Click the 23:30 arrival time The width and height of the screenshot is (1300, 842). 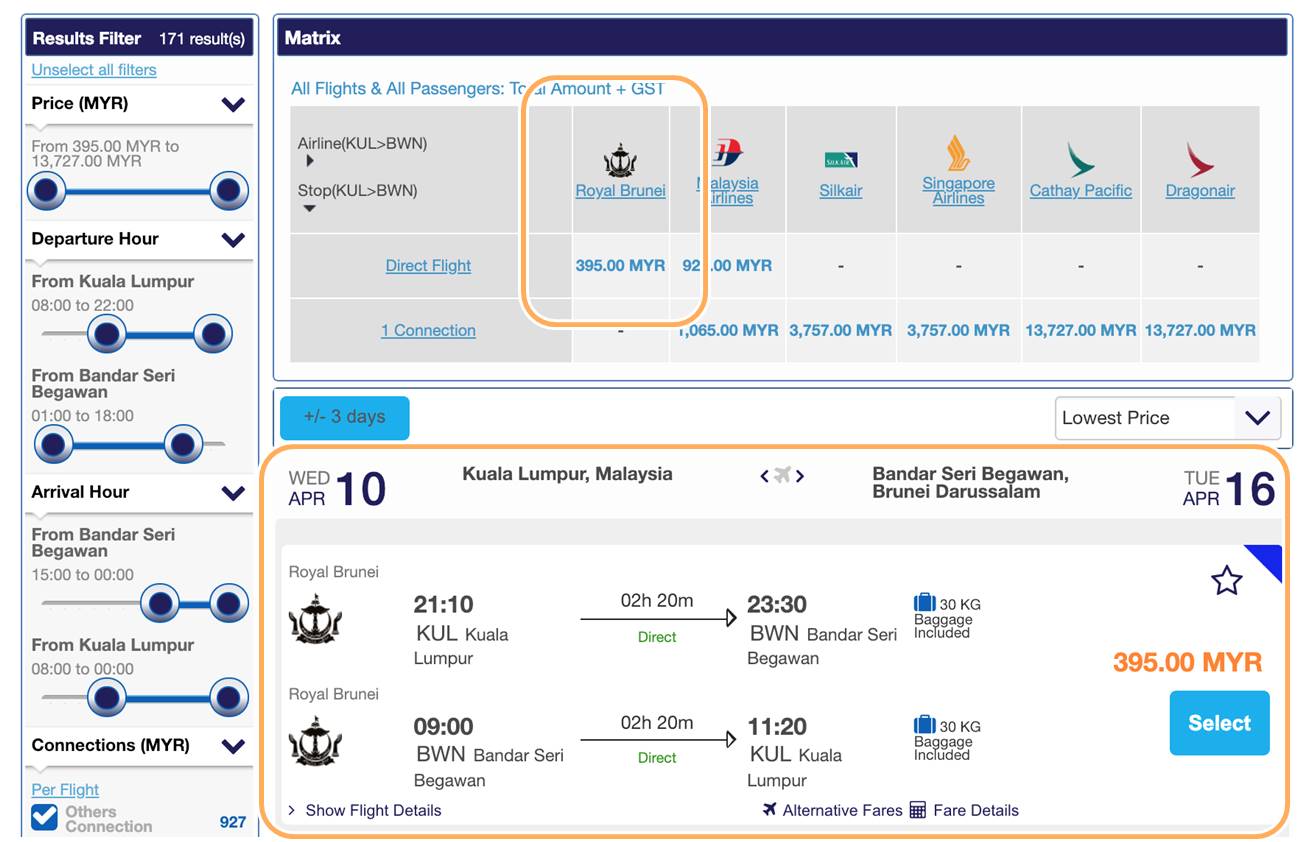[x=777, y=604]
